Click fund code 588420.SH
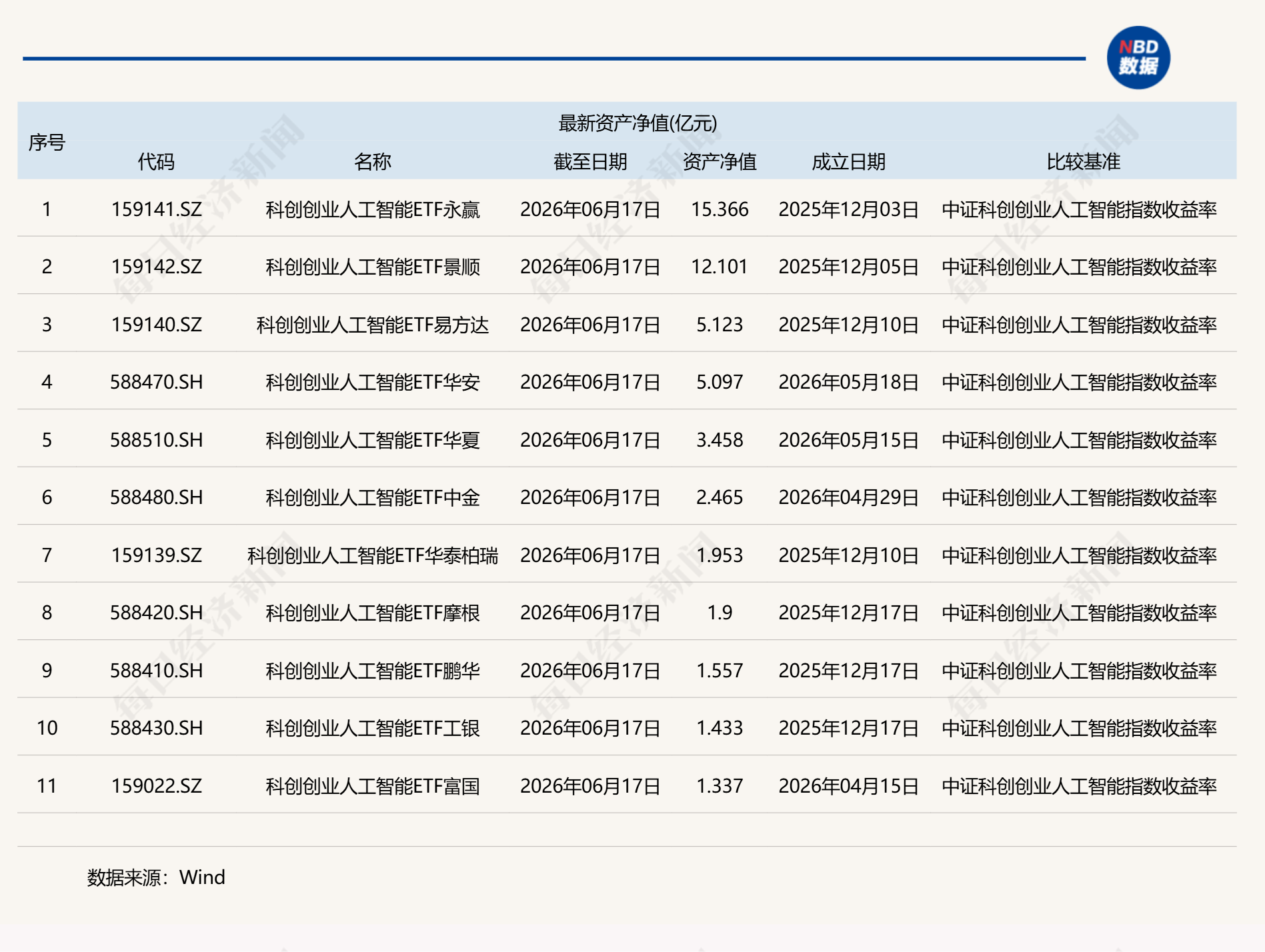 tap(156, 613)
